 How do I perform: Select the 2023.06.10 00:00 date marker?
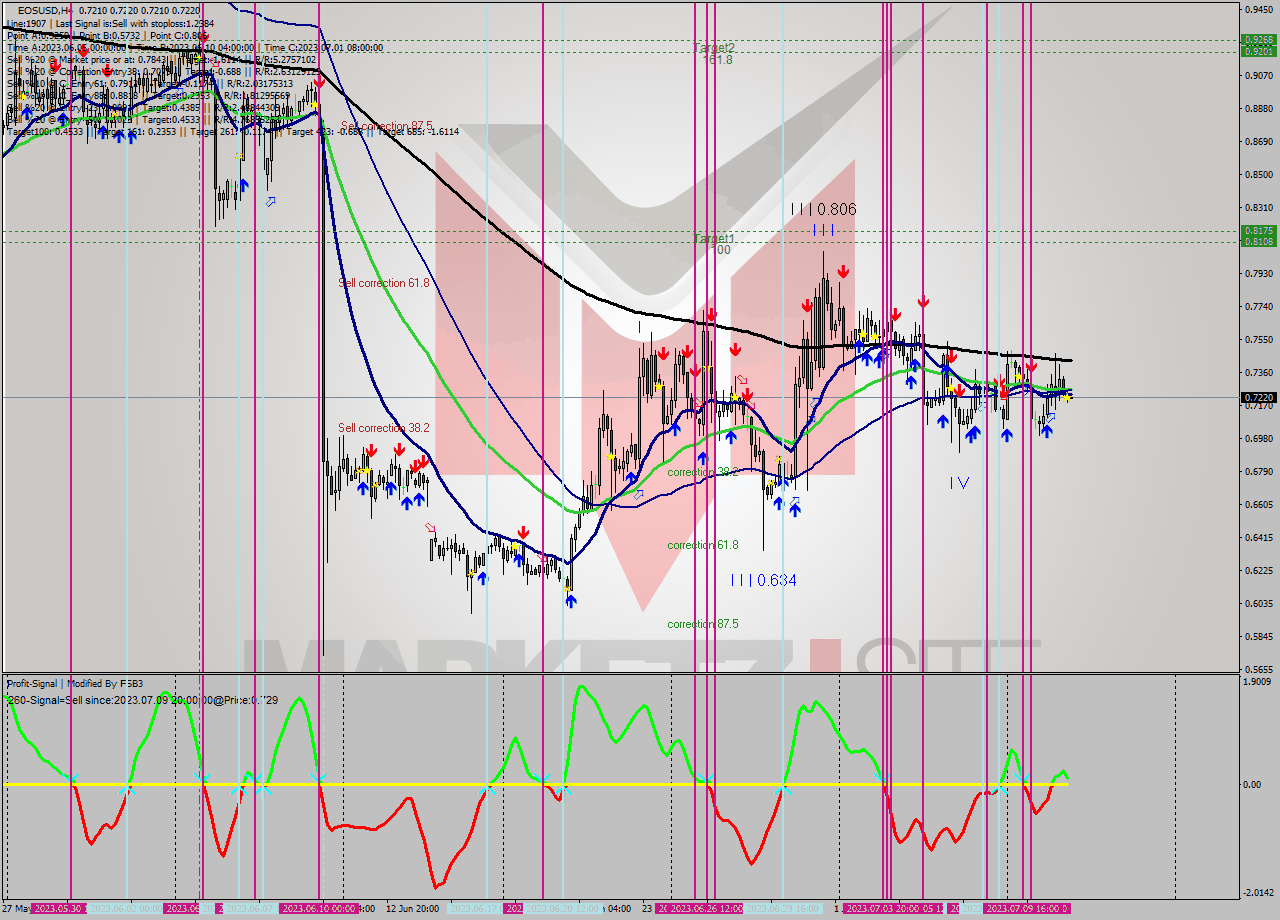[x=318, y=908]
